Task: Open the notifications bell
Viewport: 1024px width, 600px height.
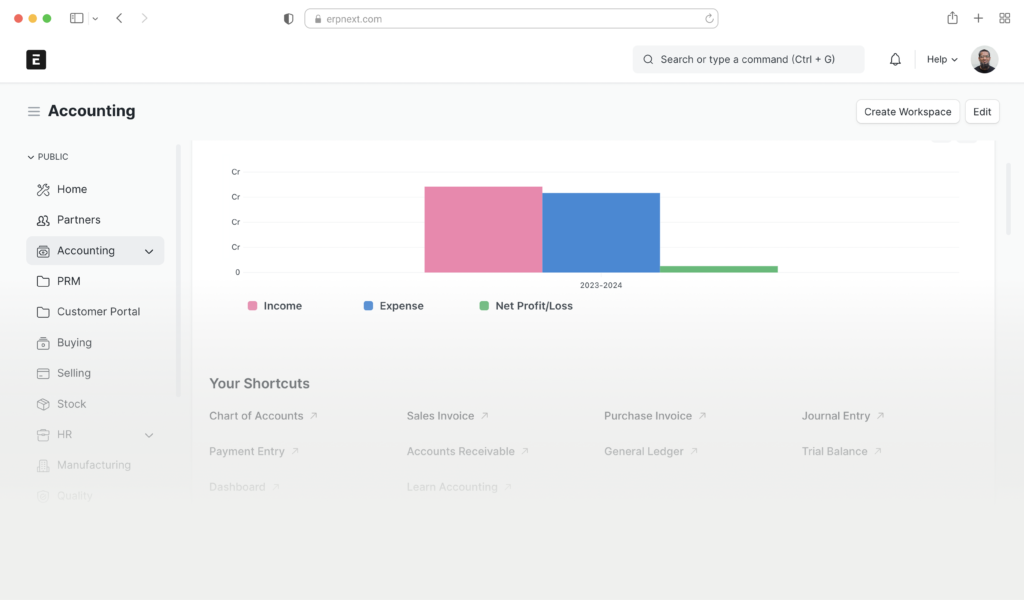Action: [895, 60]
